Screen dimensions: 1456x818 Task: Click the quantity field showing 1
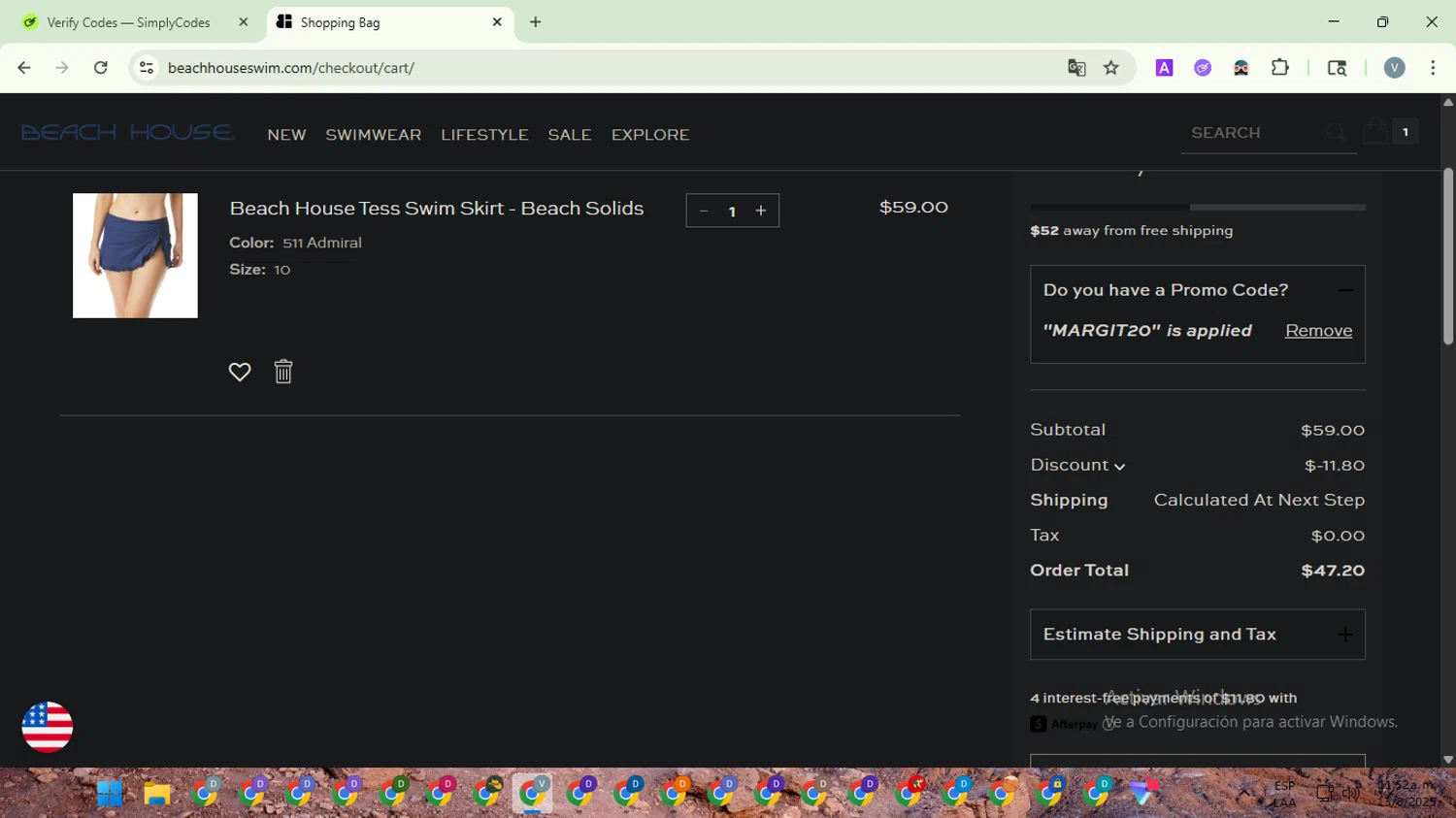(732, 212)
